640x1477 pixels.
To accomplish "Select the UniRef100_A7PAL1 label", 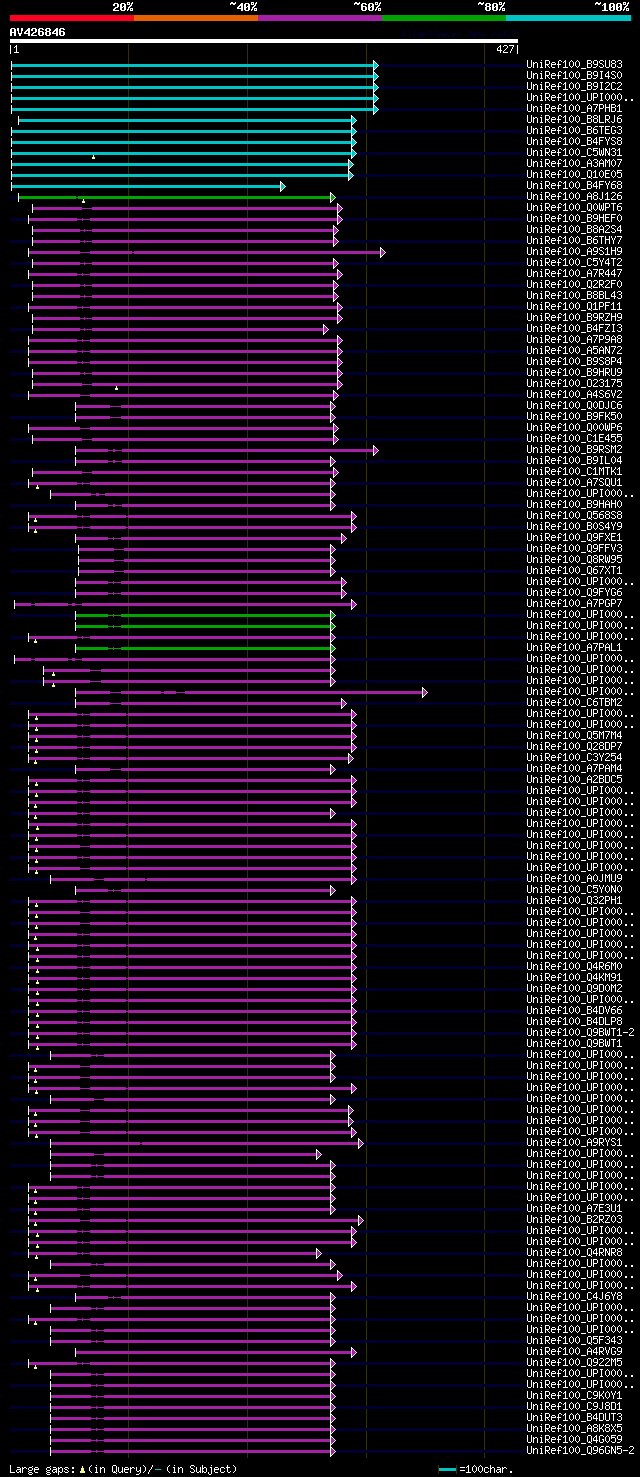I will click(x=574, y=648).
